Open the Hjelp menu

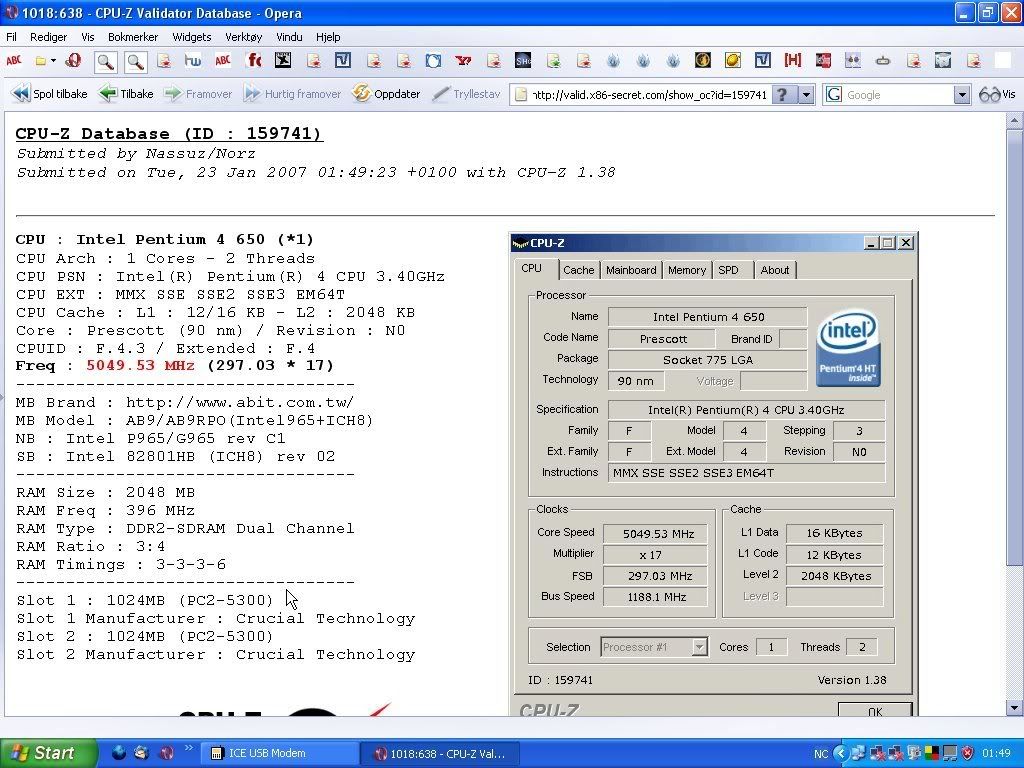coord(328,37)
